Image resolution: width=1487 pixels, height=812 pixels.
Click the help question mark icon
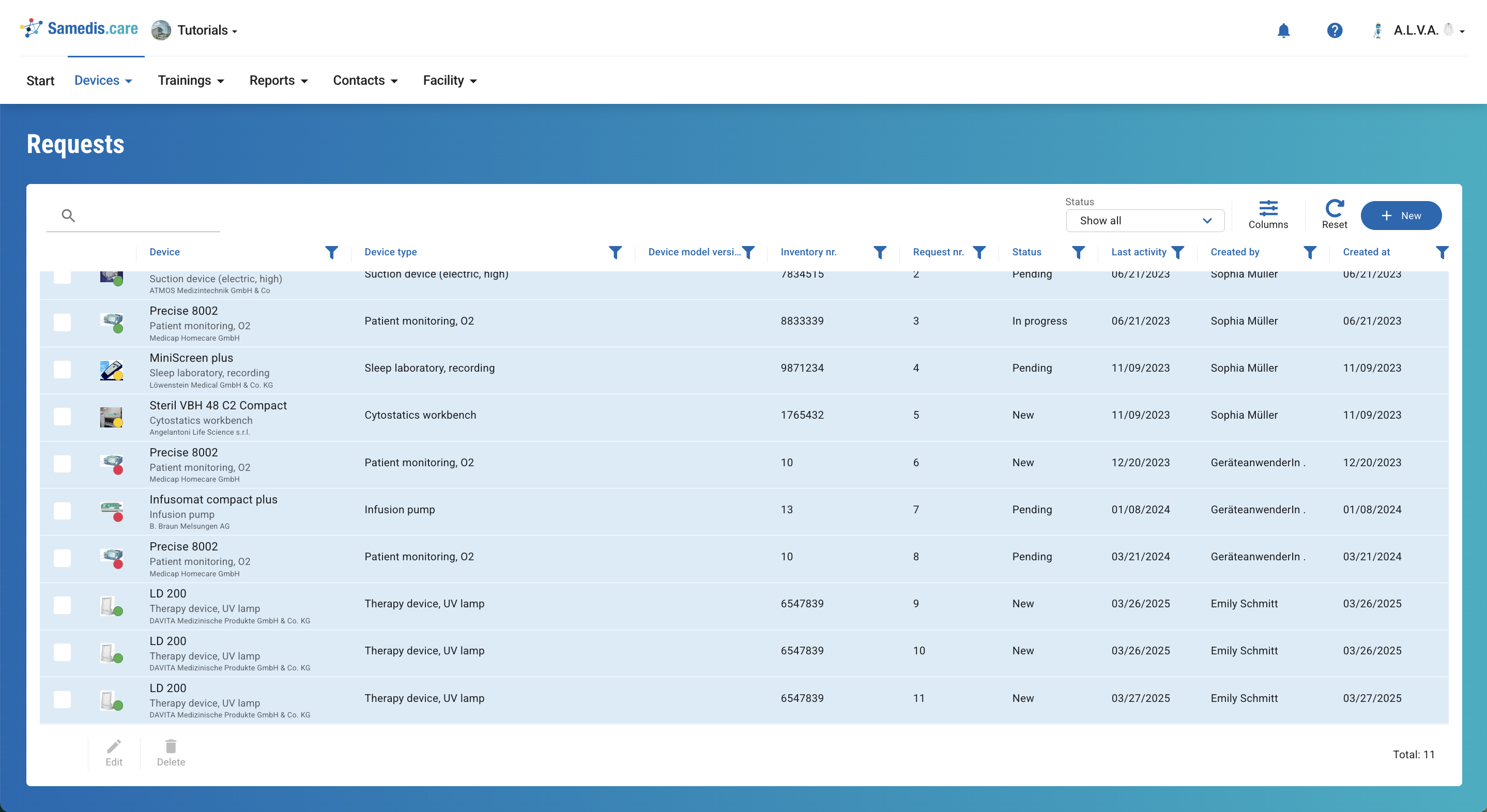tap(1334, 30)
